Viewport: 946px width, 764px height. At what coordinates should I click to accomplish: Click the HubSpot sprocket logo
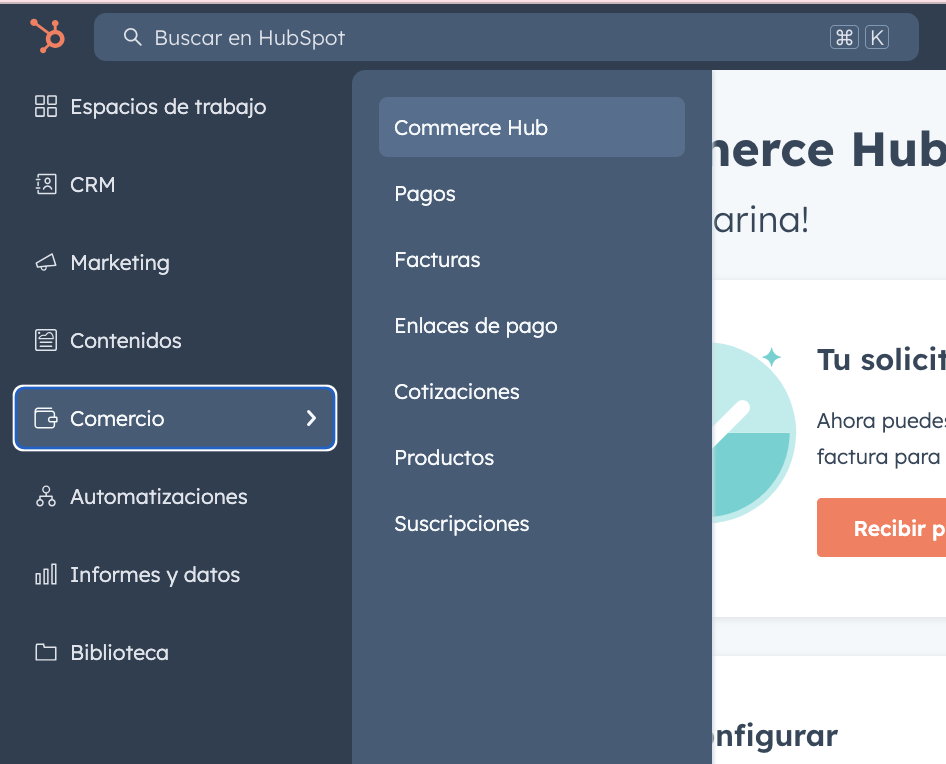[x=45, y=37]
